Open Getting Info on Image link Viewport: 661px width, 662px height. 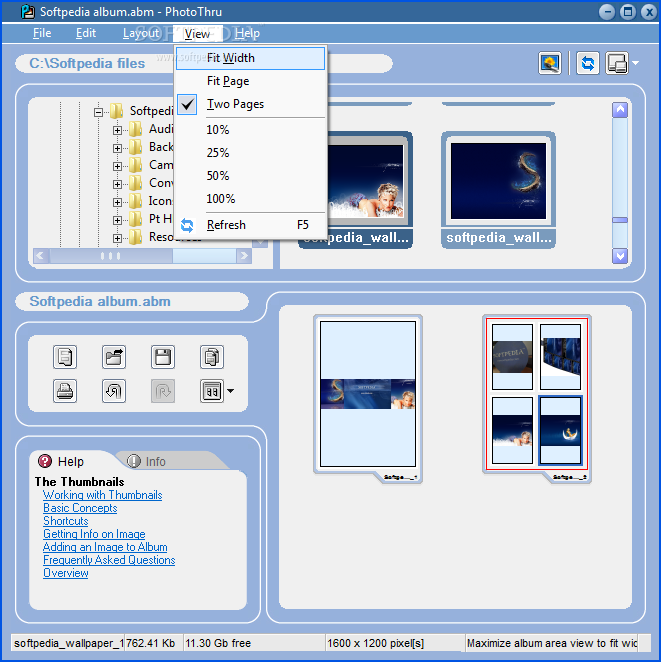(x=94, y=534)
